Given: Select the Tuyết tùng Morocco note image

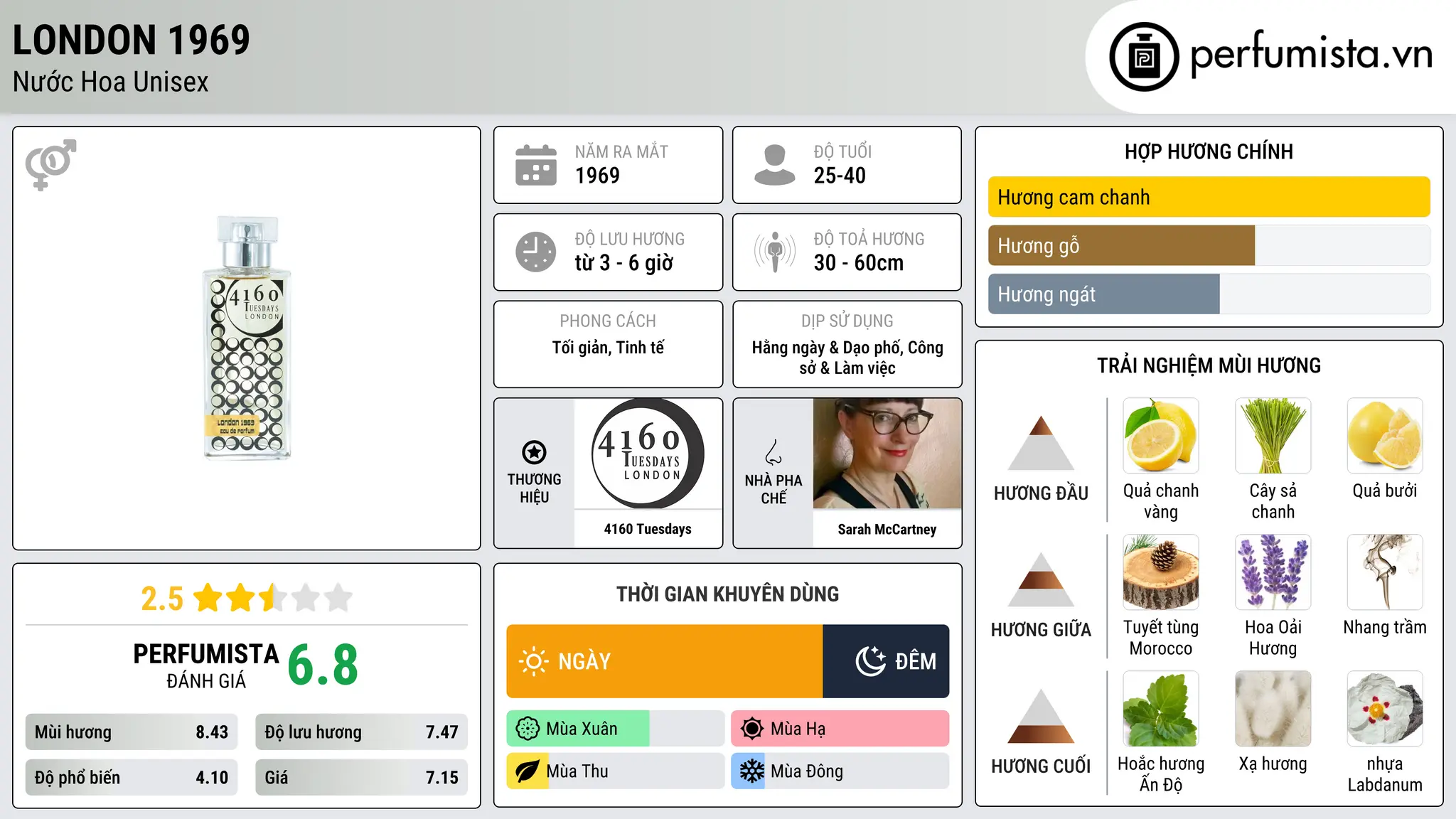Looking at the screenshot, I should point(1161,572).
